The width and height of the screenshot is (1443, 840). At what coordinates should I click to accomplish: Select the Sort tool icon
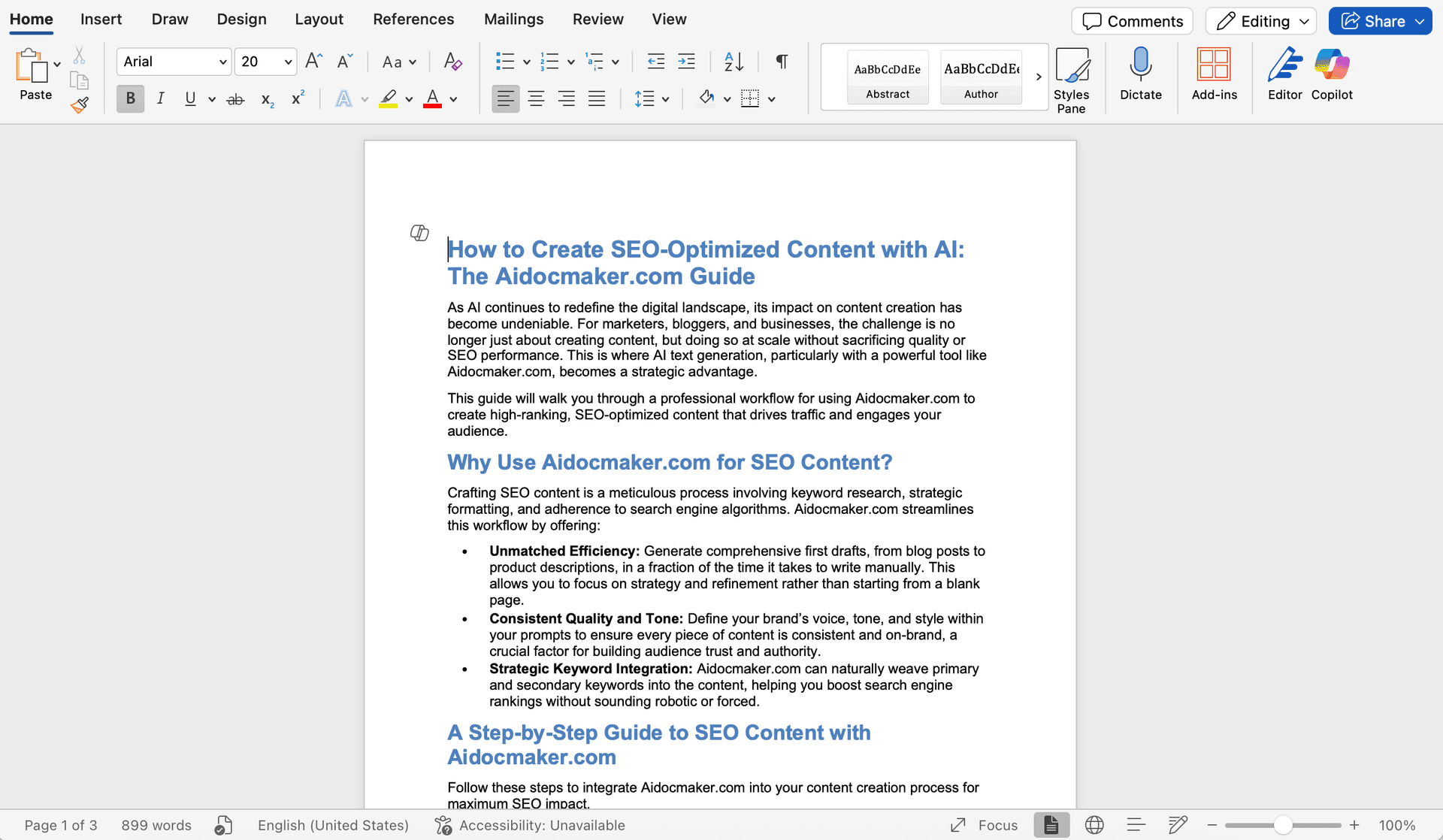click(734, 62)
